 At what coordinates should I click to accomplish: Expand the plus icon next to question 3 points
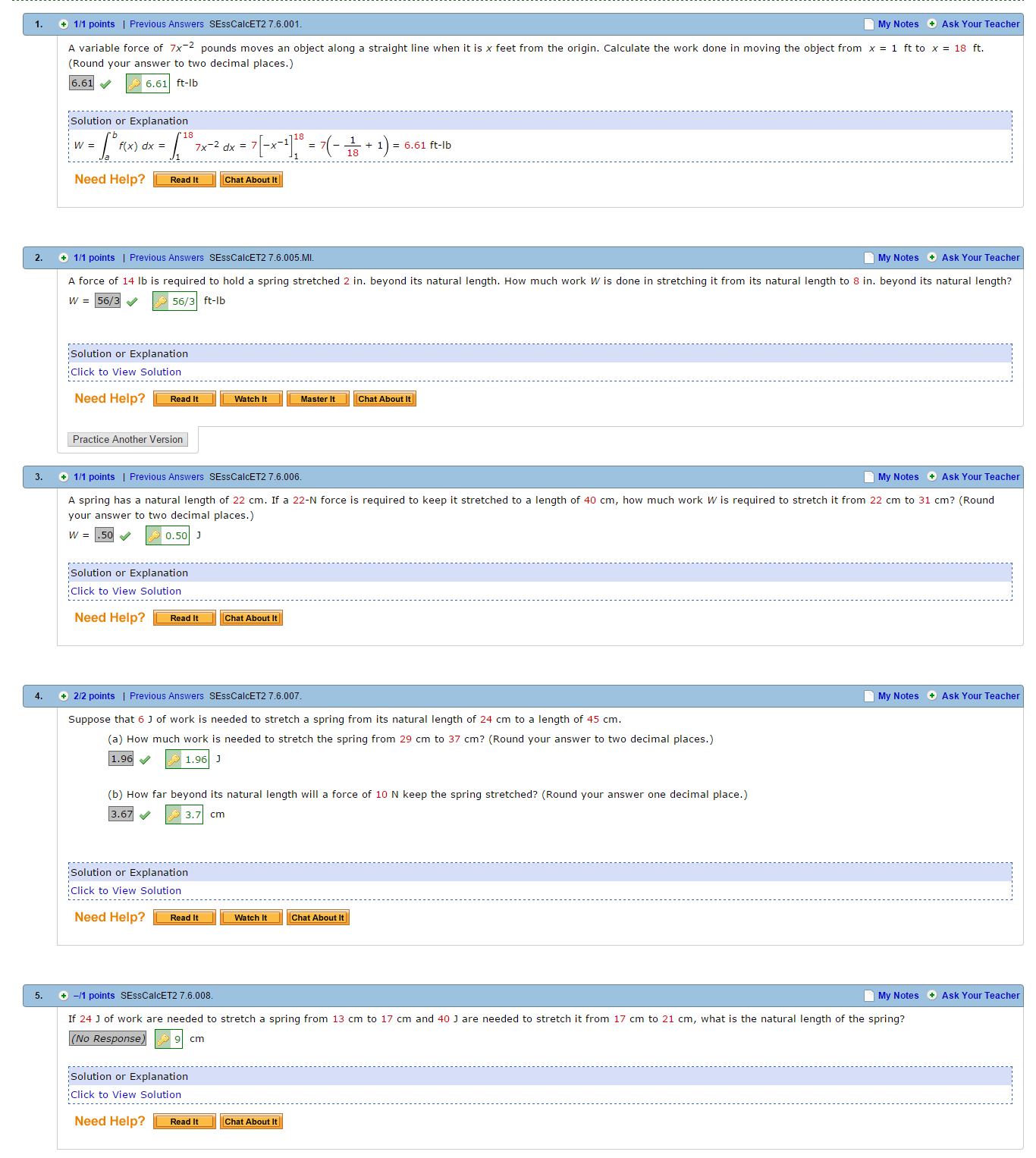(x=64, y=477)
